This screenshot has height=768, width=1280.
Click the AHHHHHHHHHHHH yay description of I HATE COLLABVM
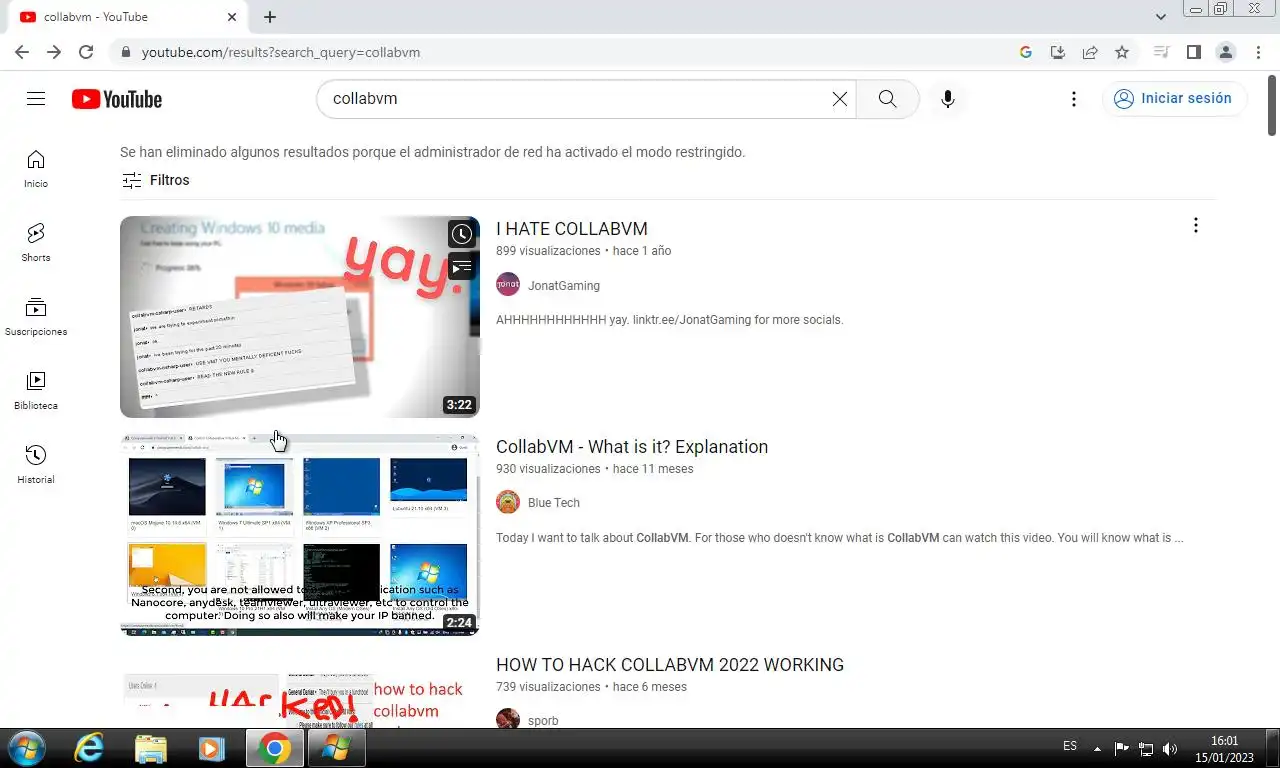(x=669, y=320)
